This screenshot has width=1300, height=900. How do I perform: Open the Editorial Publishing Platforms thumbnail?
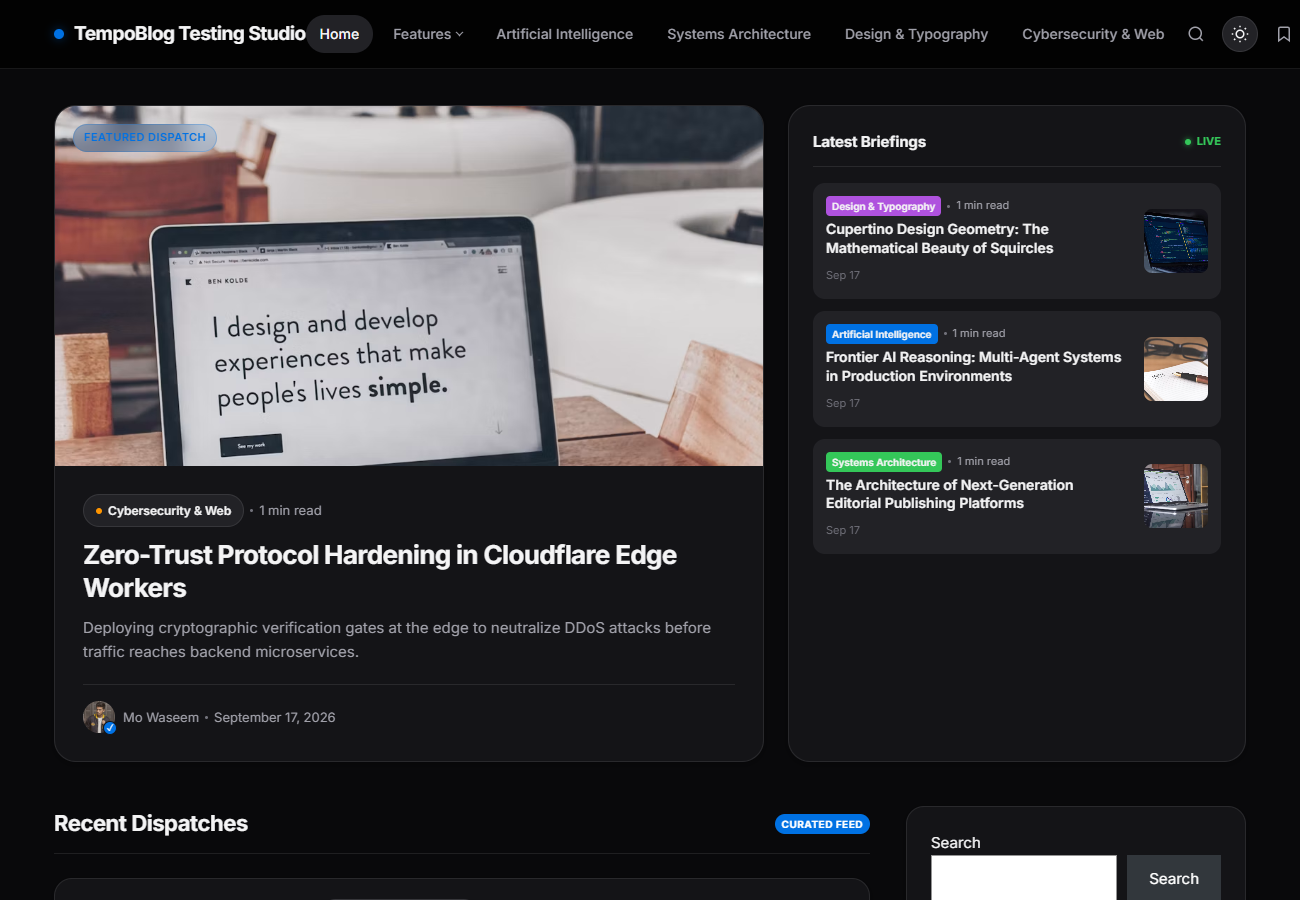pos(1176,496)
